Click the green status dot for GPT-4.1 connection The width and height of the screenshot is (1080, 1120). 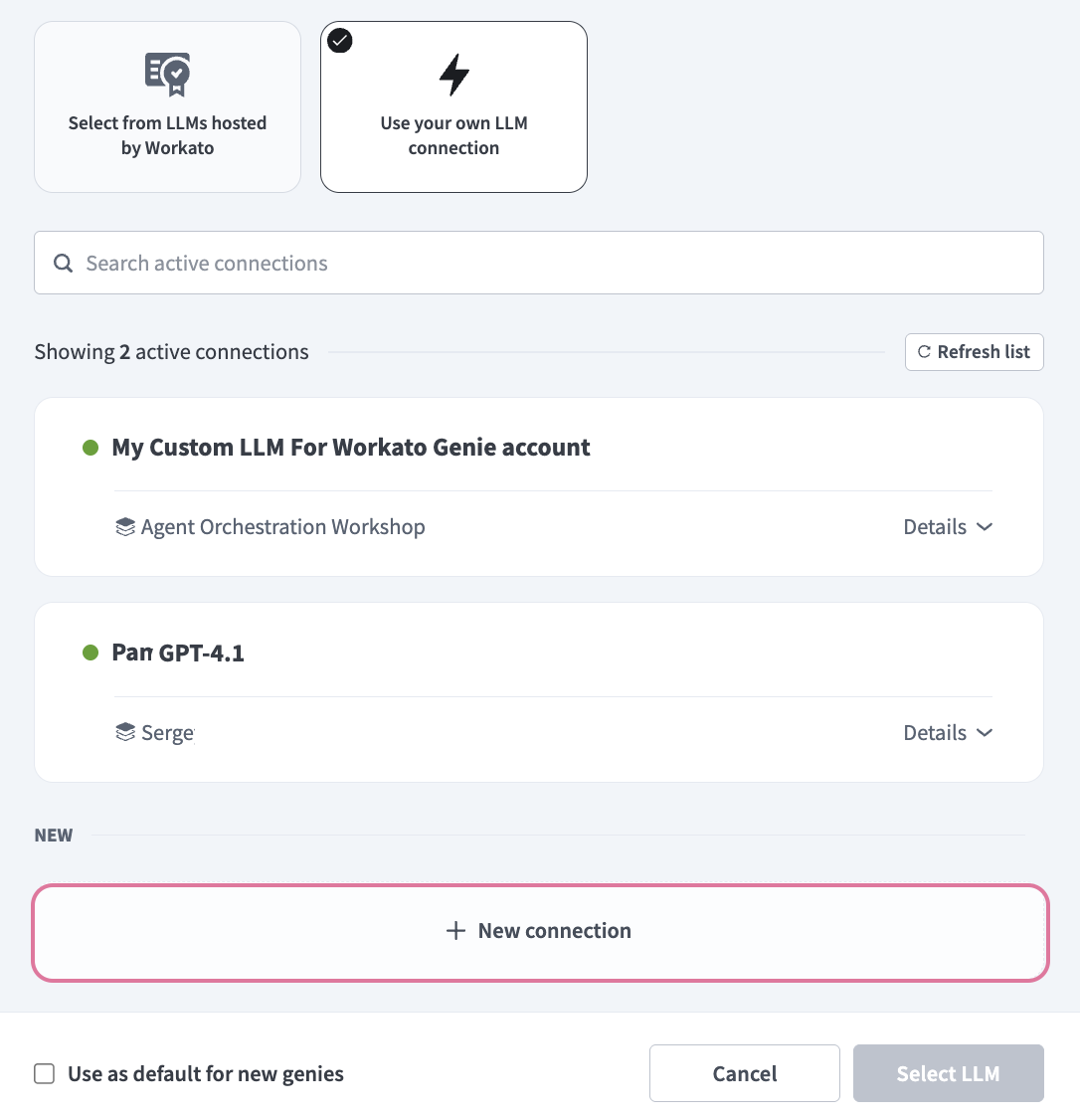coord(90,653)
